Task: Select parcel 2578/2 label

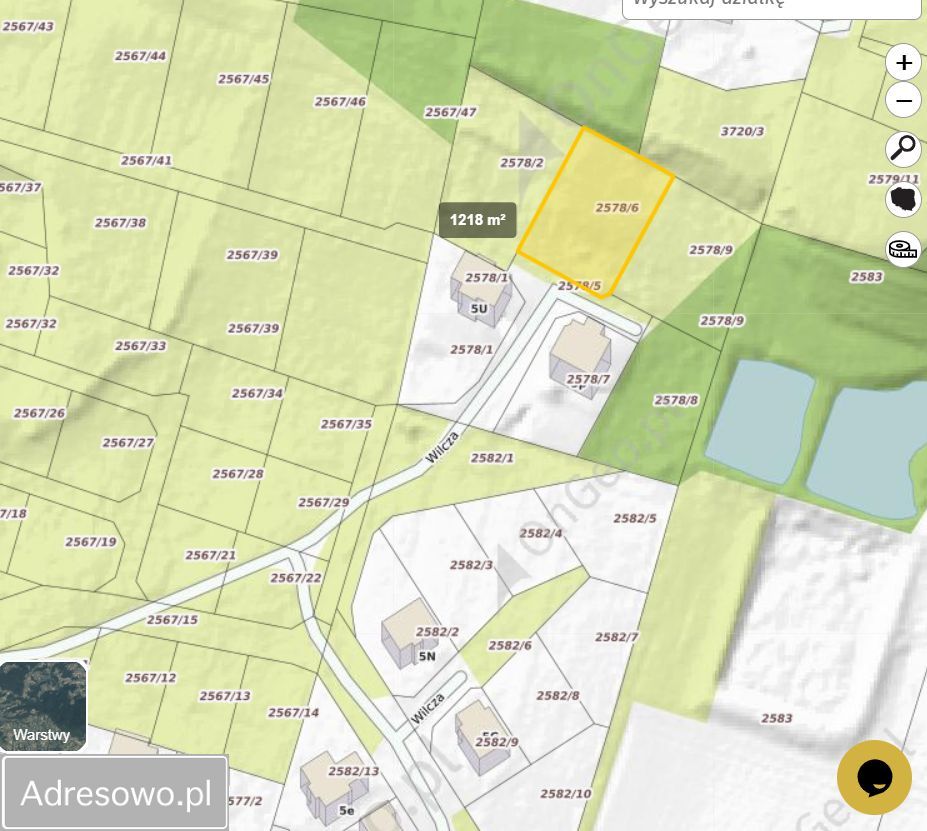Action: 521,163
